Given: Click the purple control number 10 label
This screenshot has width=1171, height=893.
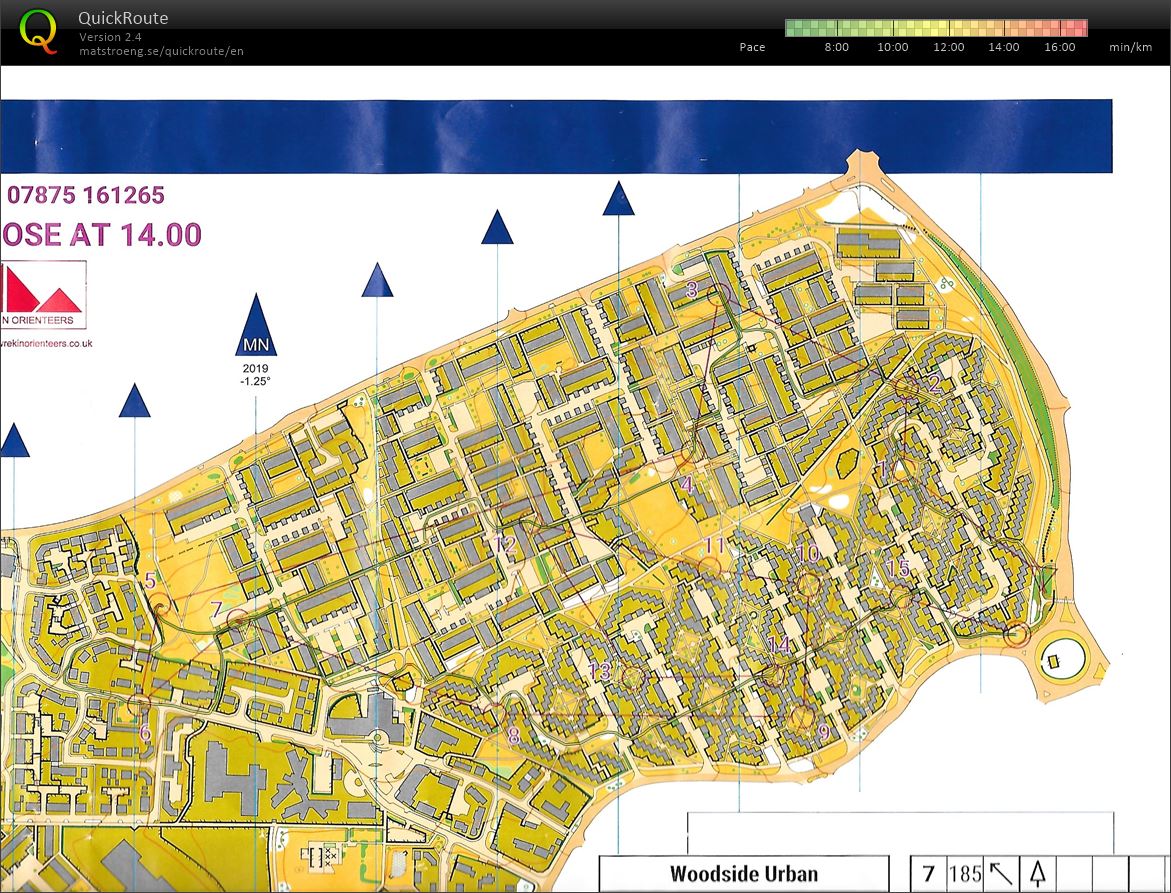Looking at the screenshot, I should click(808, 553).
